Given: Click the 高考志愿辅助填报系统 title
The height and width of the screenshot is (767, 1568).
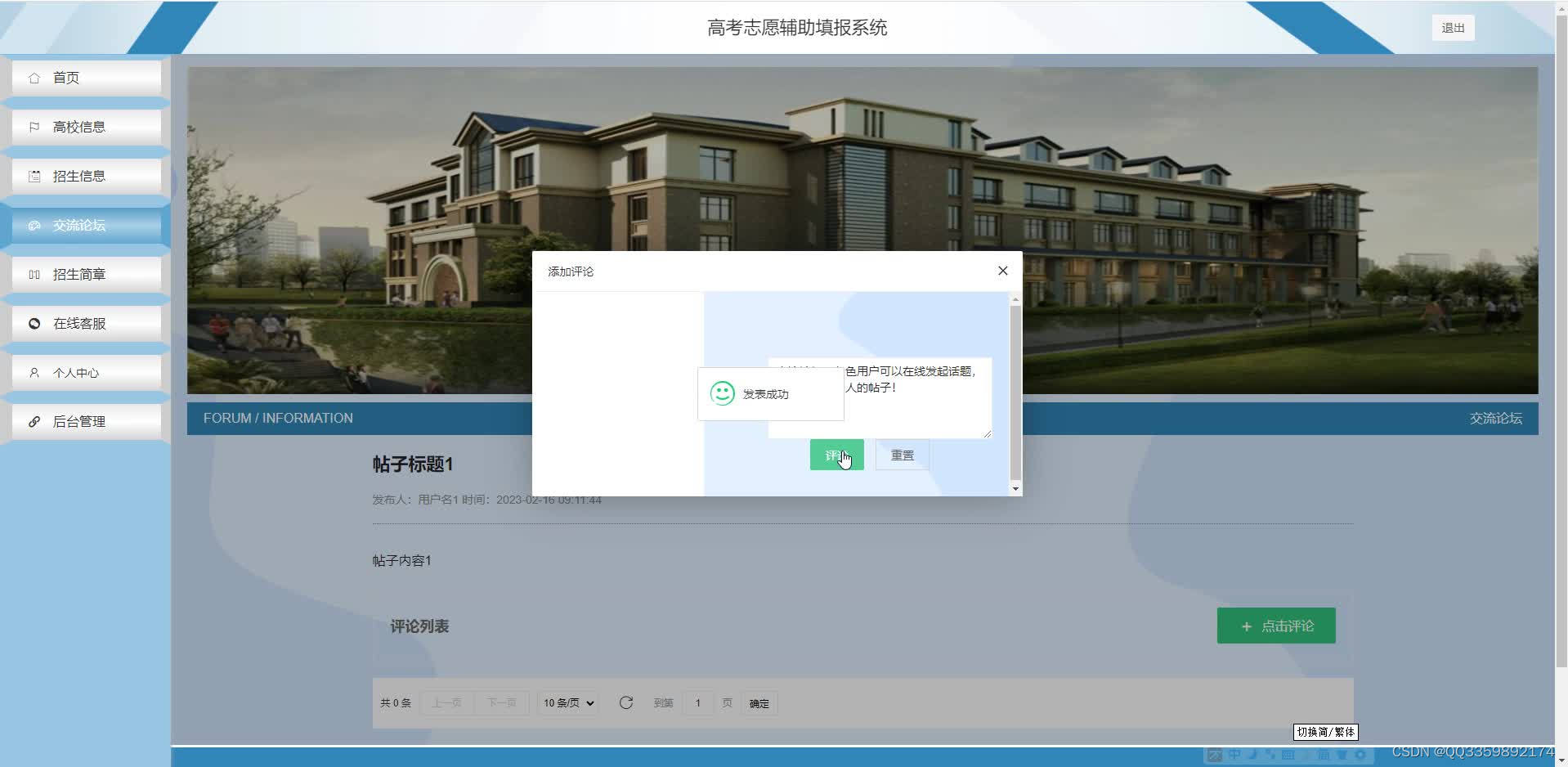Looking at the screenshot, I should (x=797, y=28).
